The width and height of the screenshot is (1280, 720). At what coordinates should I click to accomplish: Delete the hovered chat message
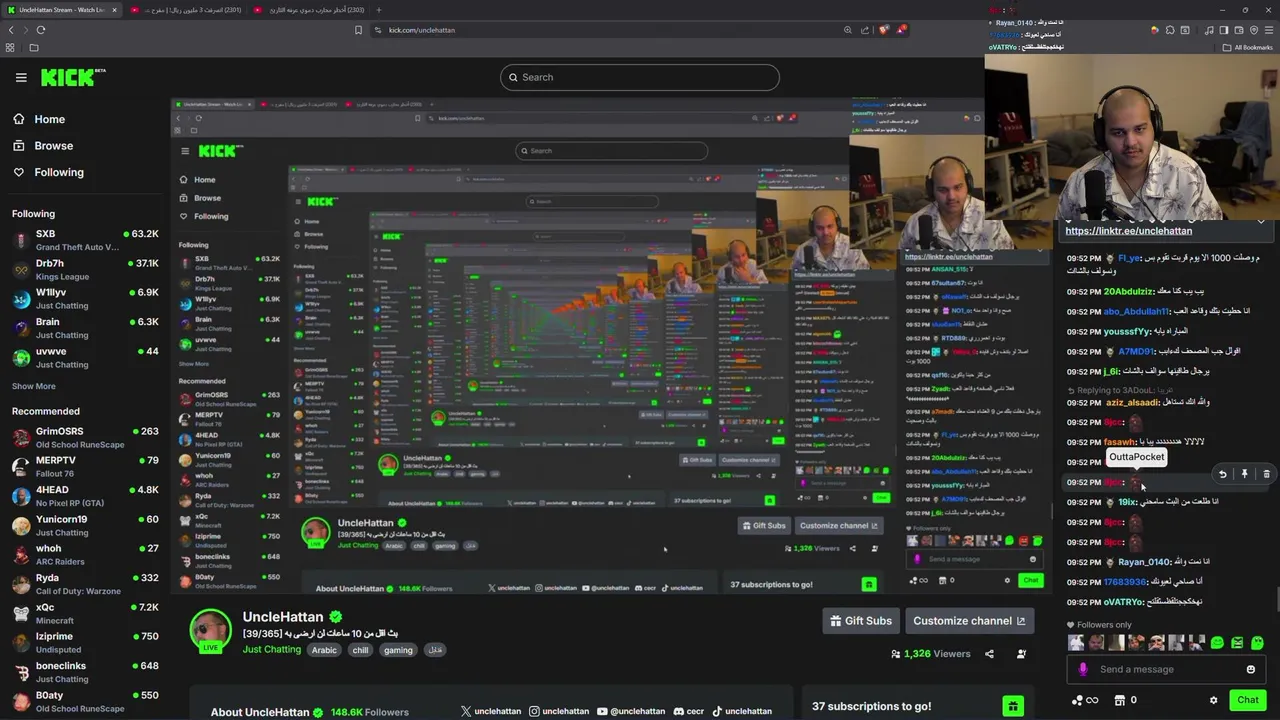(1266, 474)
